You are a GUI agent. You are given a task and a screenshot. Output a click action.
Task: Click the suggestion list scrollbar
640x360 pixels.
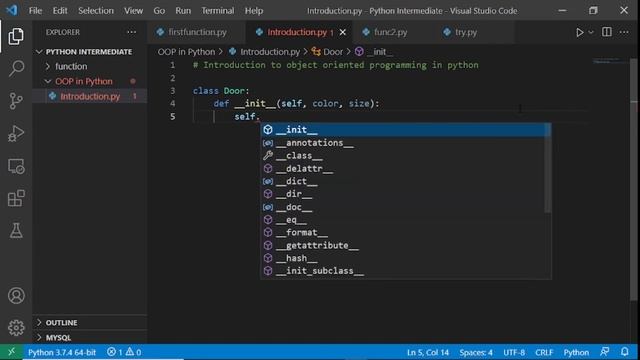(548, 168)
